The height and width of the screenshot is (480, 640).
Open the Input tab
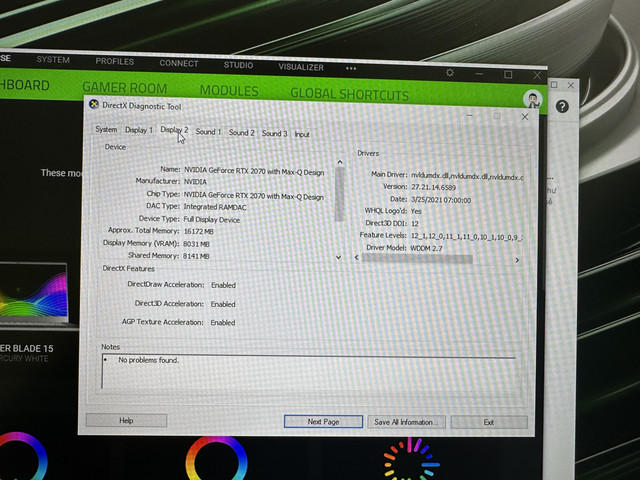(302, 134)
